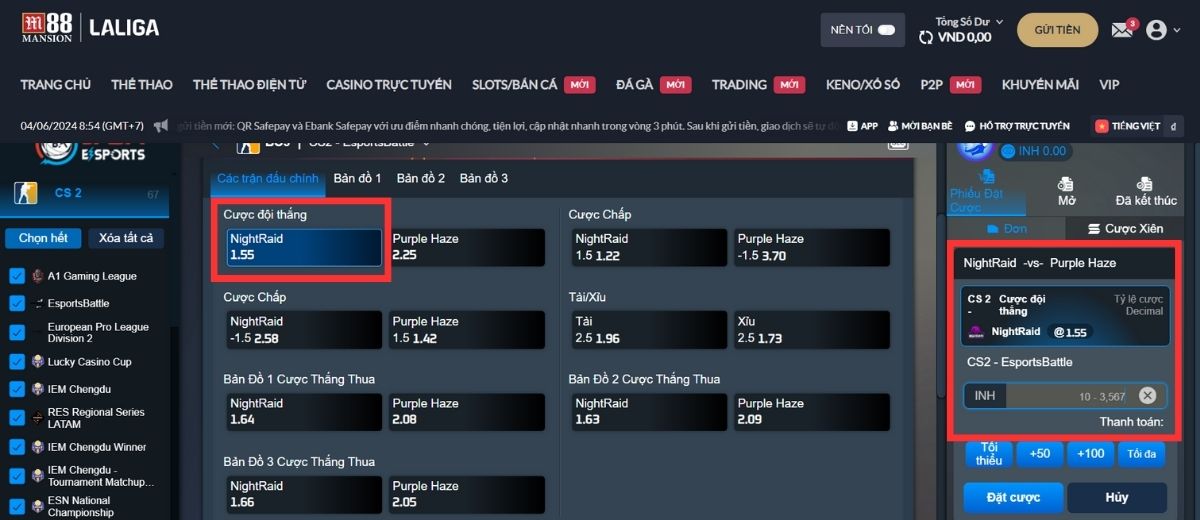
Task: Uncheck the IEM Chengdu checkbox
Action: [x=16, y=389]
